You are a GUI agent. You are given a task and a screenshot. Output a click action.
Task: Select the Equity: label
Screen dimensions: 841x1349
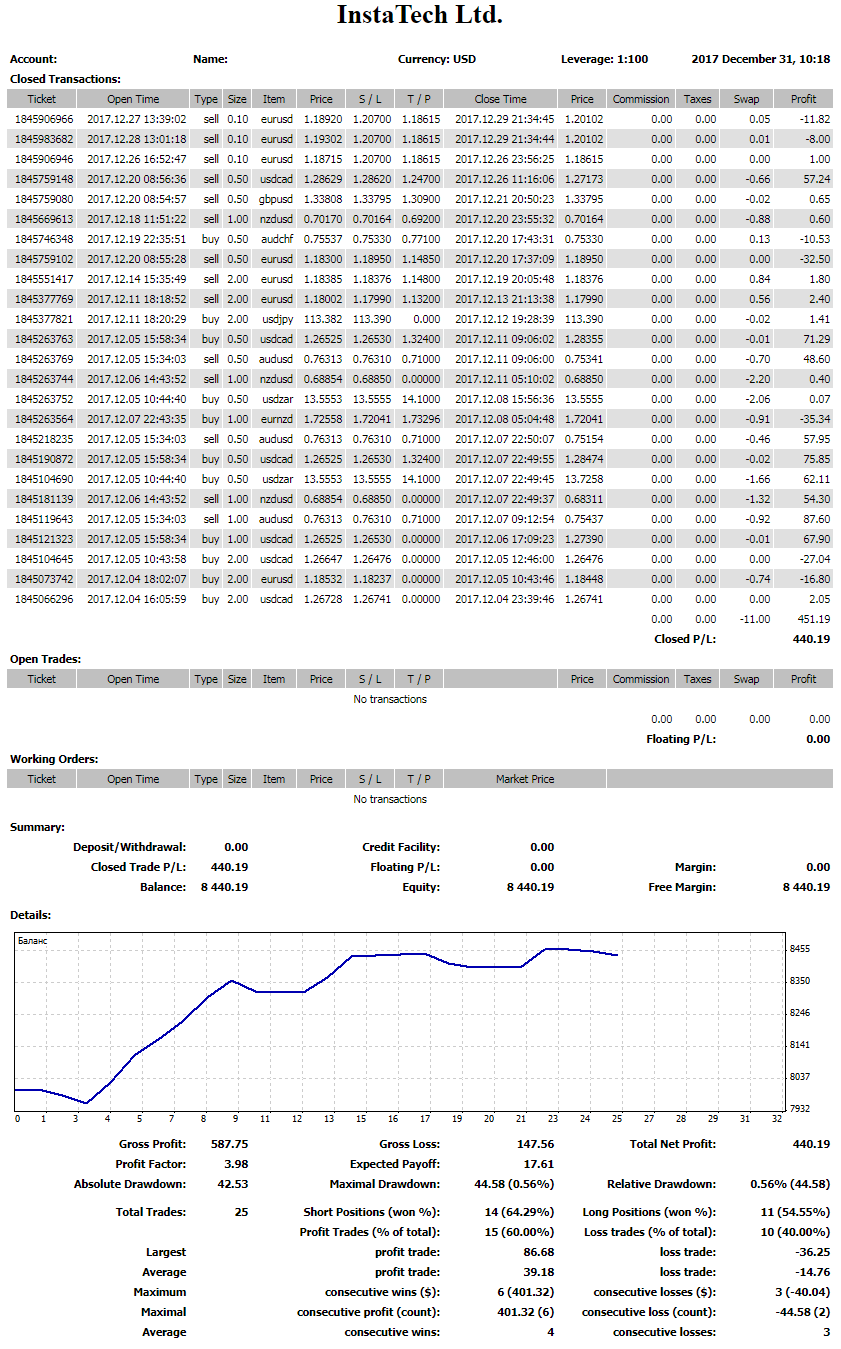point(422,887)
